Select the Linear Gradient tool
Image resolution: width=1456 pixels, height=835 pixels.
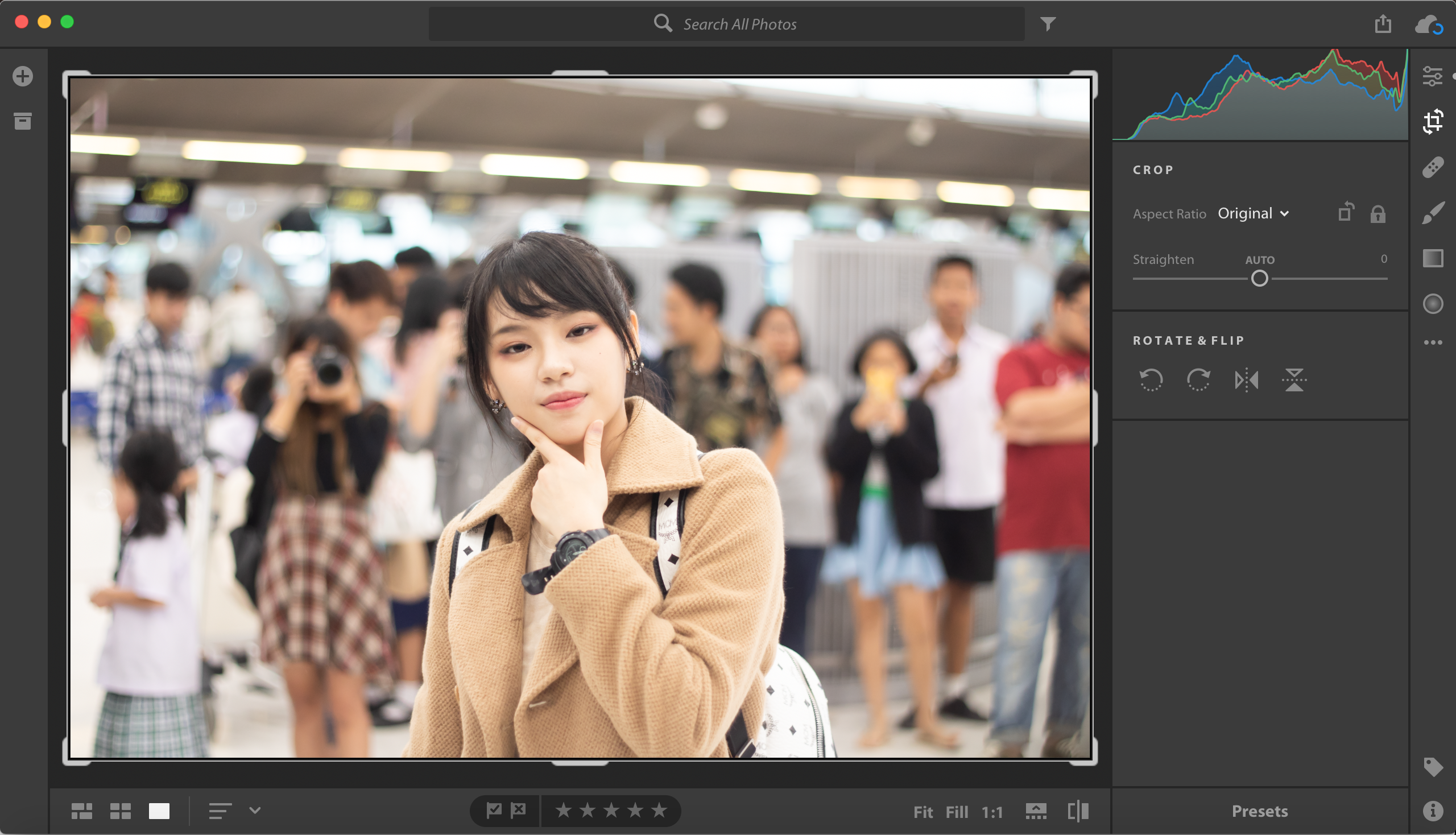click(1433, 258)
